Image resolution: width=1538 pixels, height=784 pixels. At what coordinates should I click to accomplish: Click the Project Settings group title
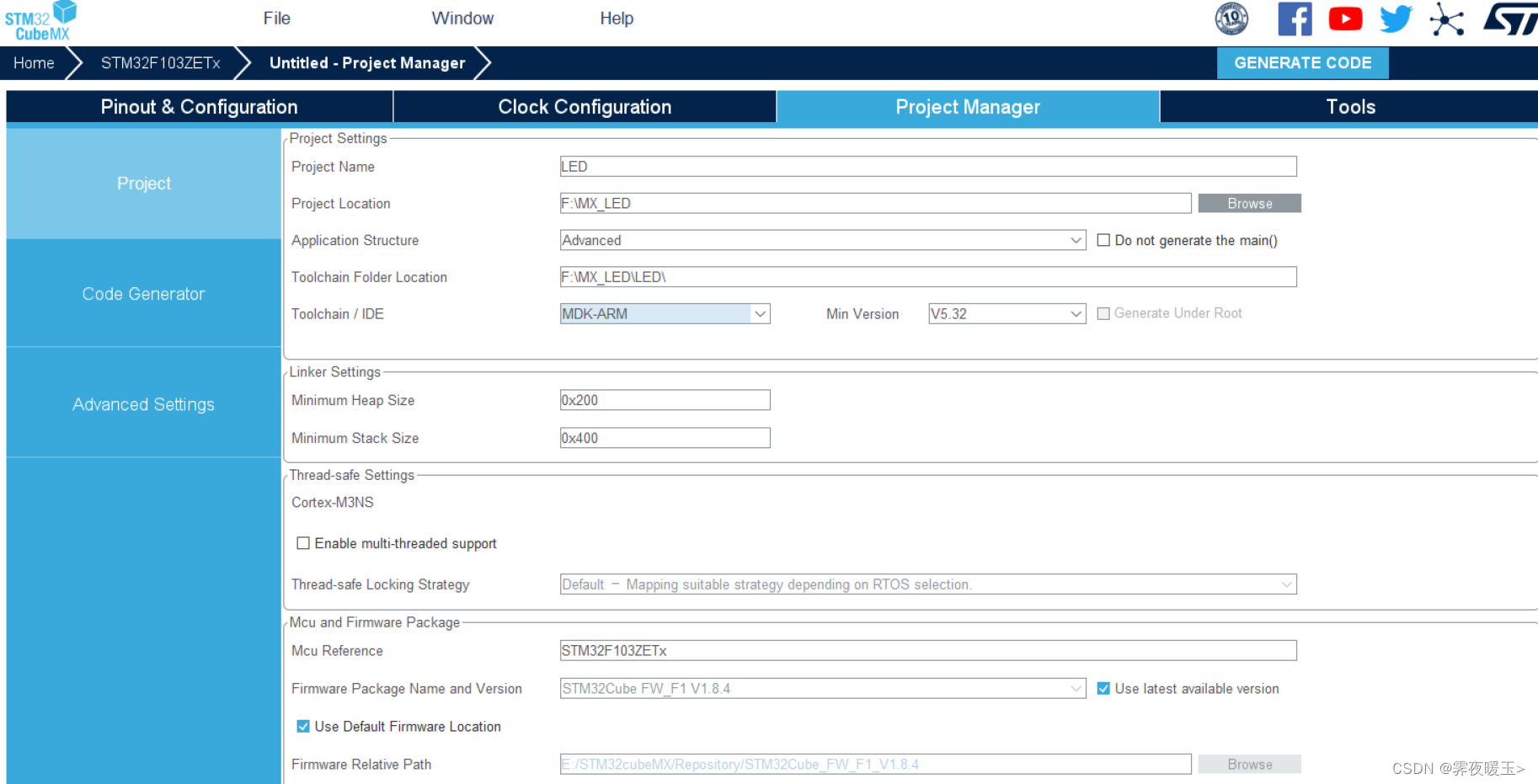(339, 138)
